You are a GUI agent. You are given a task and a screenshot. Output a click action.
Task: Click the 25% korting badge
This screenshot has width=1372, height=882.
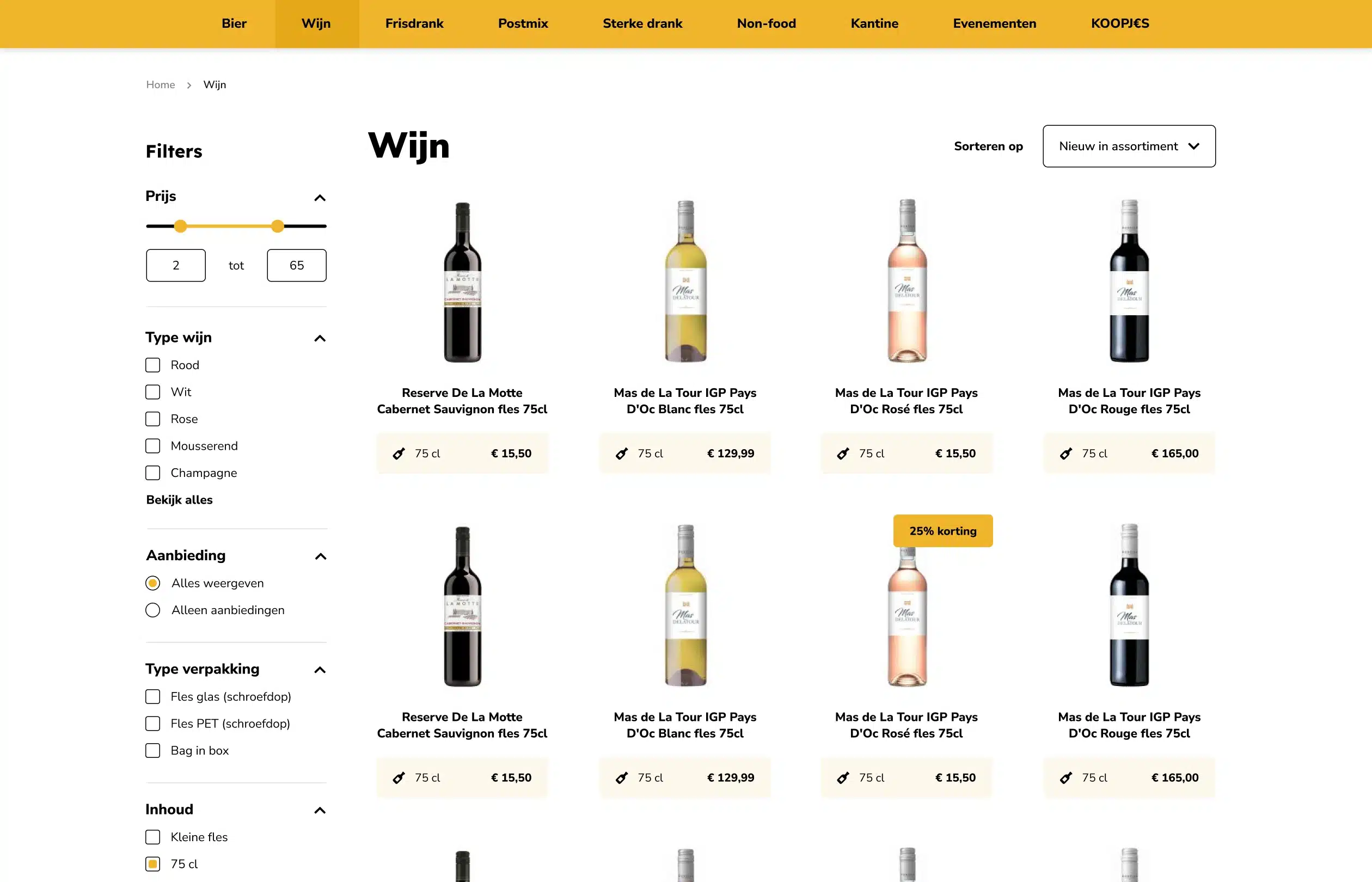(x=942, y=531)
